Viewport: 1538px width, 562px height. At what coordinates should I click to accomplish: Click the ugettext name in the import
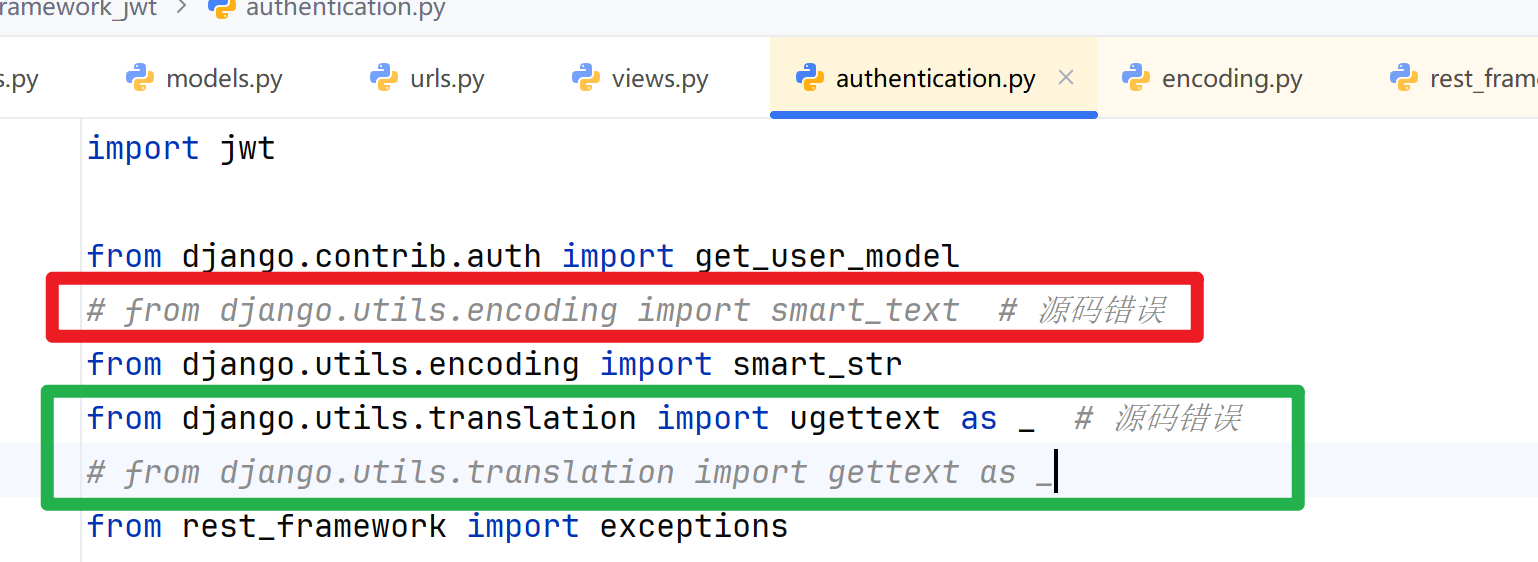click(865, 418)
